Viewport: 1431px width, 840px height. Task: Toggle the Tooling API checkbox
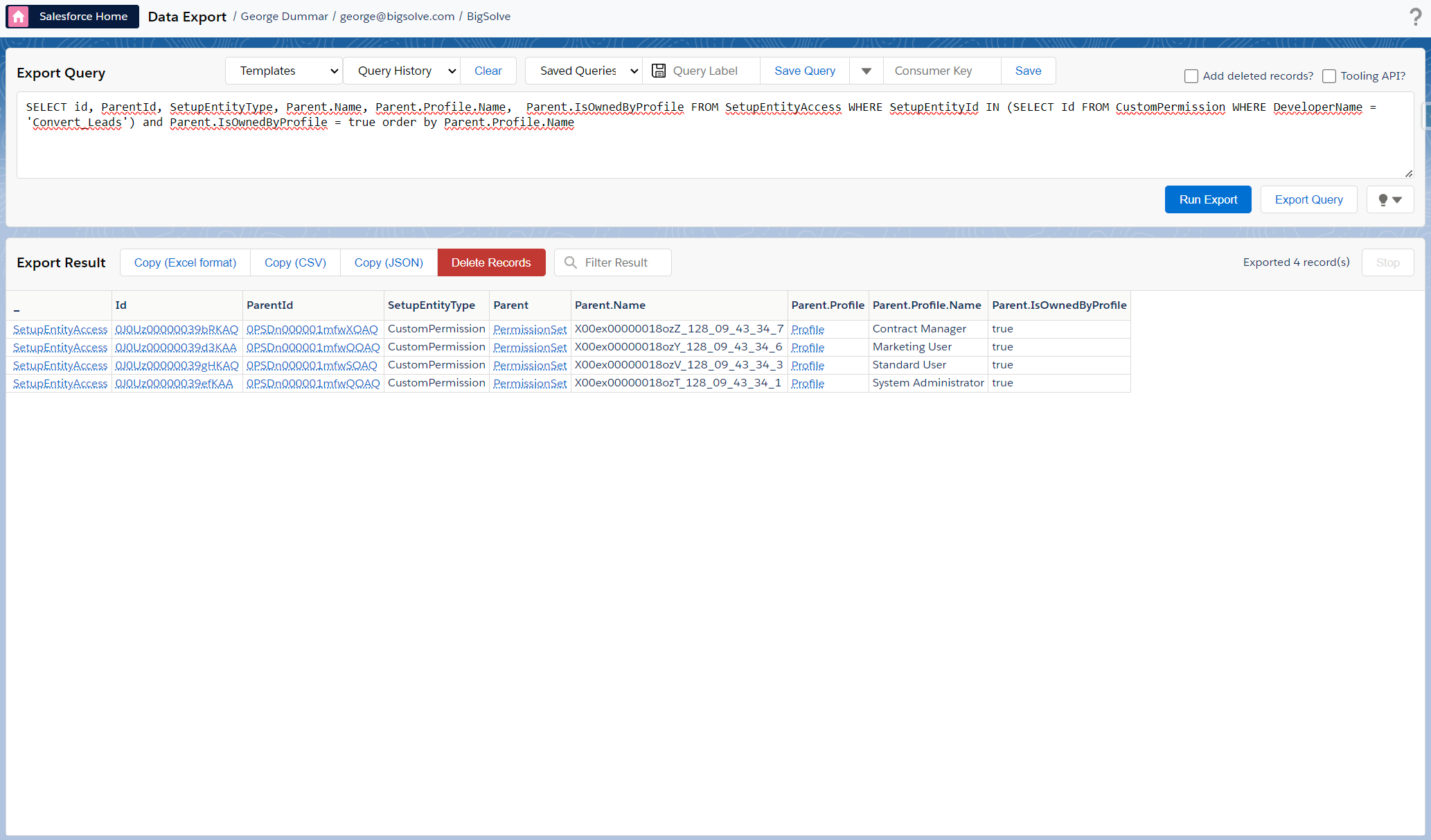click(1329, 76)
